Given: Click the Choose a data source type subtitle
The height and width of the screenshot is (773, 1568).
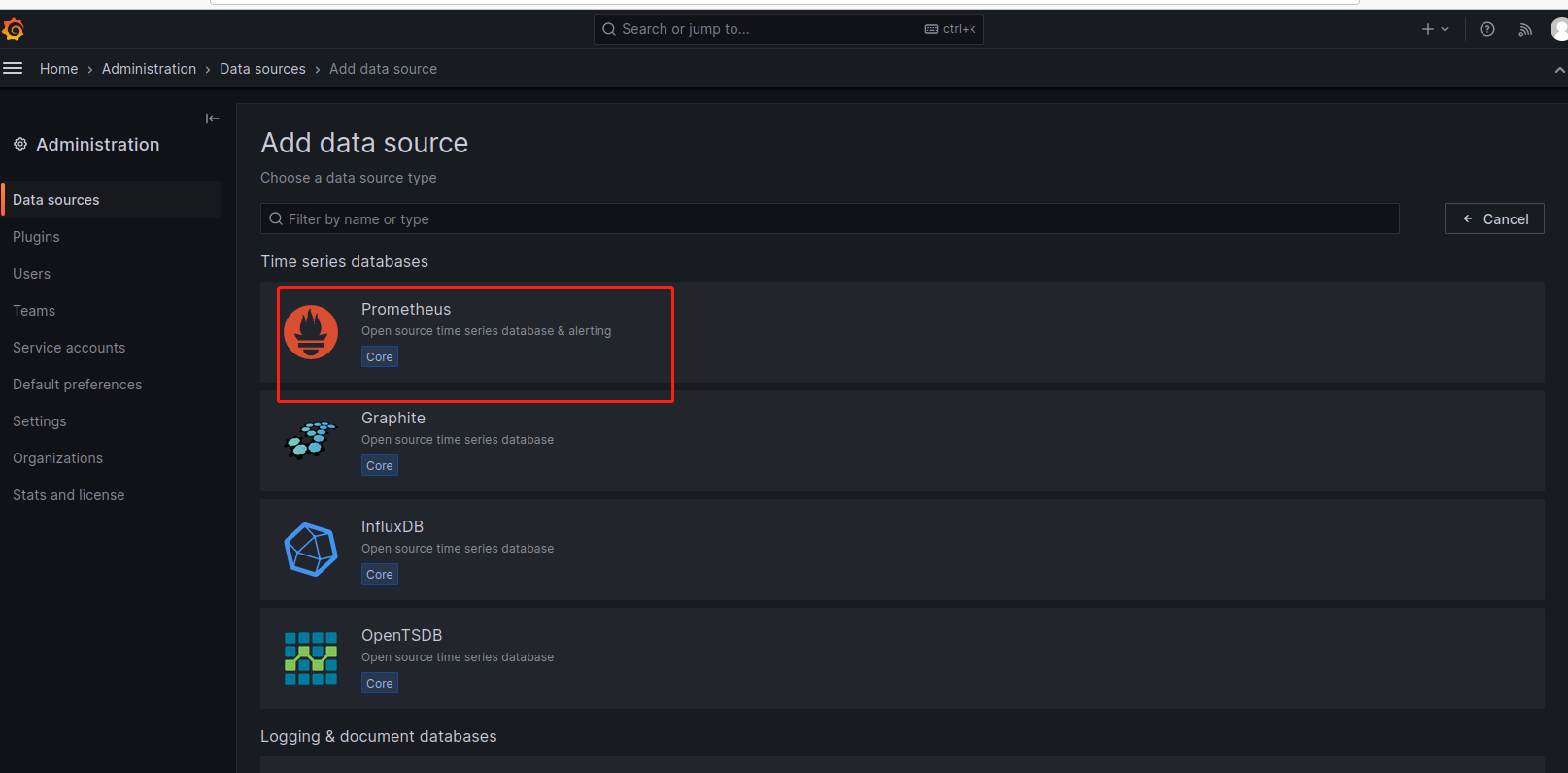Looking at the screenshot, I should tap(348, 178).
